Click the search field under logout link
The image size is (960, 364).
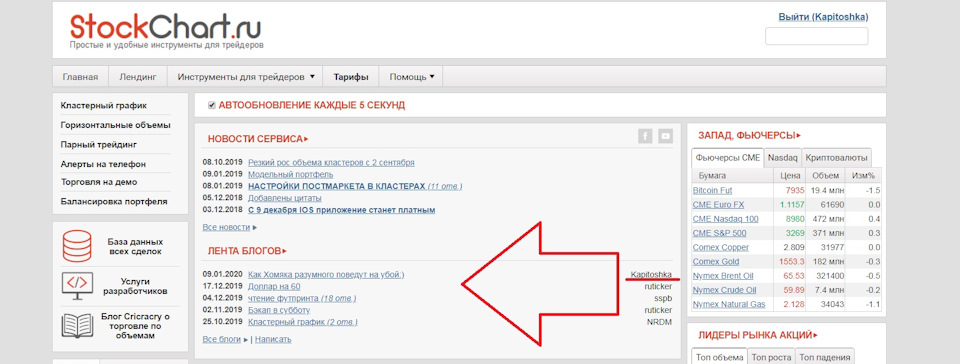pos(816,35)
